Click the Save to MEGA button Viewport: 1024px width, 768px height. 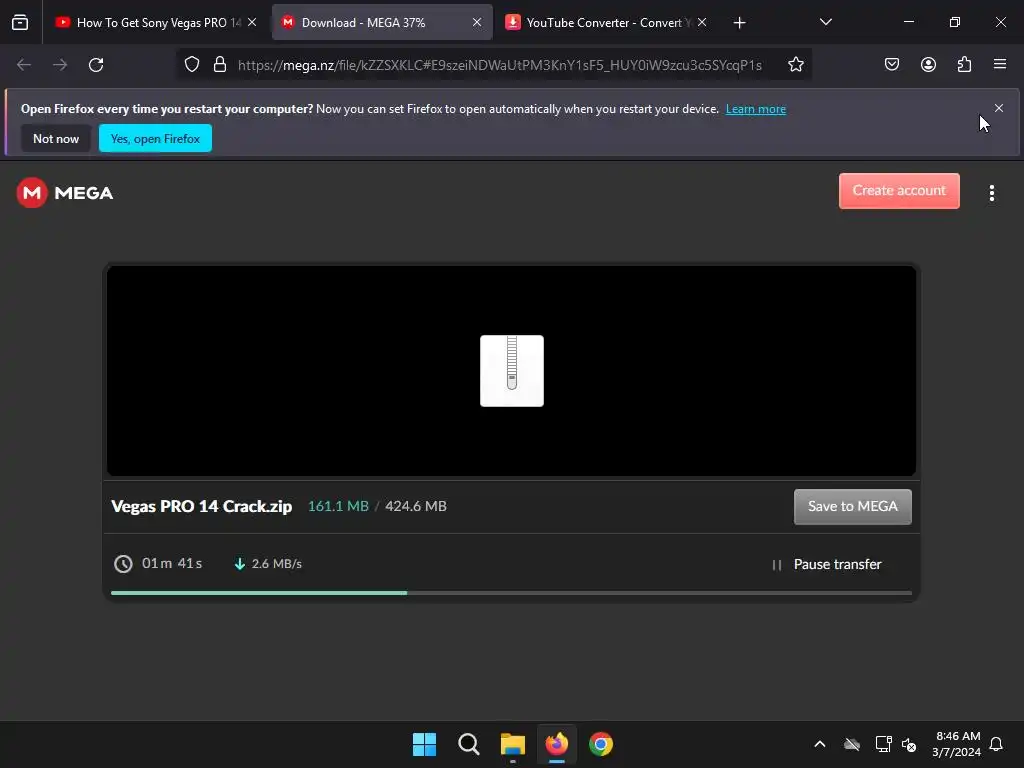coord(852,507)
